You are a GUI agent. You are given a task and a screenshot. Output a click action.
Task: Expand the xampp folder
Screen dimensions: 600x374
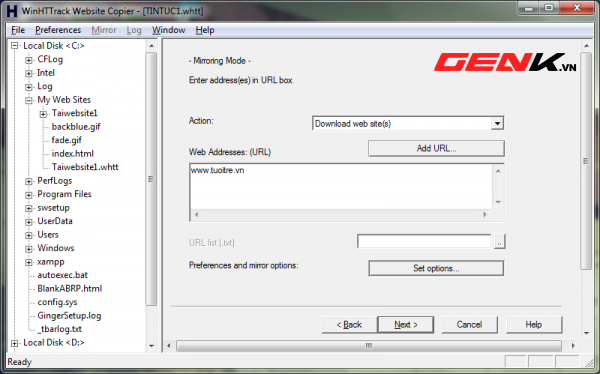(29, 262)
